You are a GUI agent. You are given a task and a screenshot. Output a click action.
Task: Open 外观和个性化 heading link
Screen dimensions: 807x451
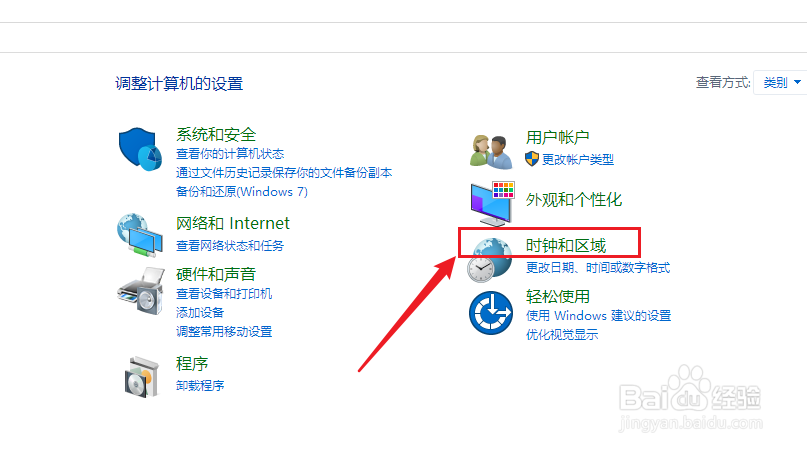pos(574,200)
